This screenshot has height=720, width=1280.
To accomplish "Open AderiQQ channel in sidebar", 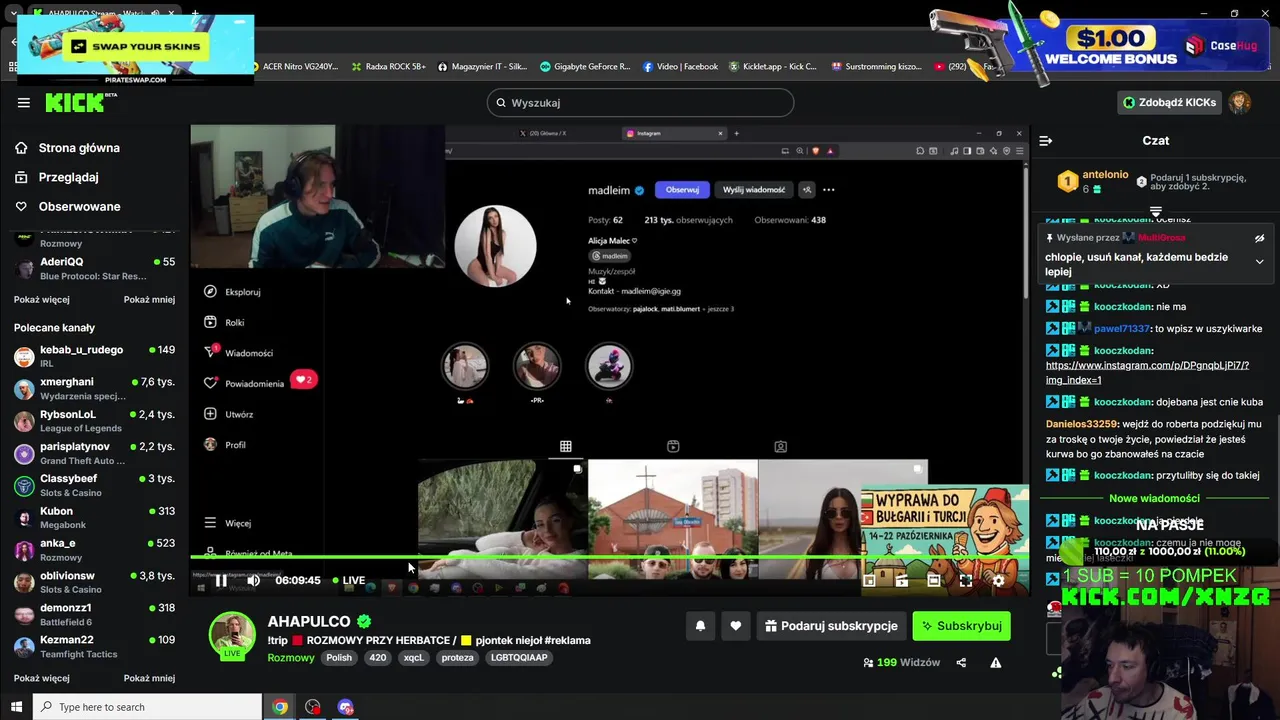I will tap(95, 268).
